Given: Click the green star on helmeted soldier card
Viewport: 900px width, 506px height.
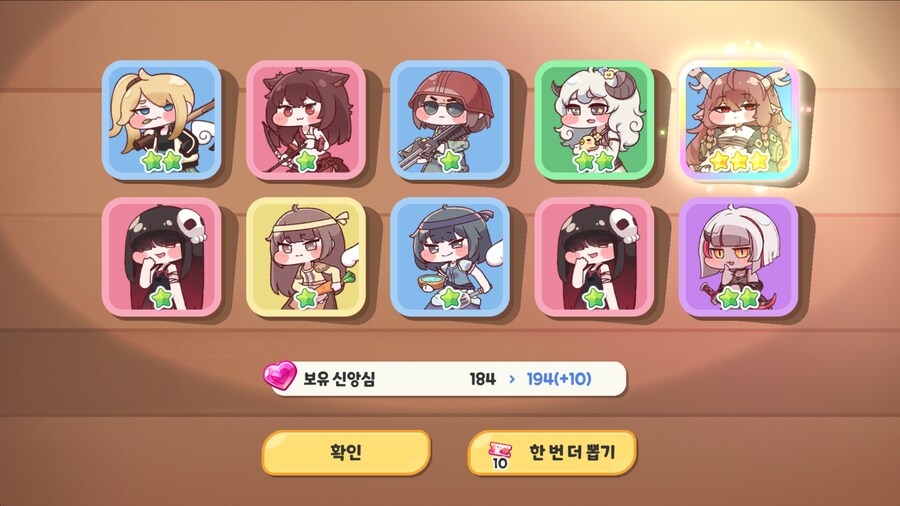Looking at the screenshot, I should coord(450,161).
